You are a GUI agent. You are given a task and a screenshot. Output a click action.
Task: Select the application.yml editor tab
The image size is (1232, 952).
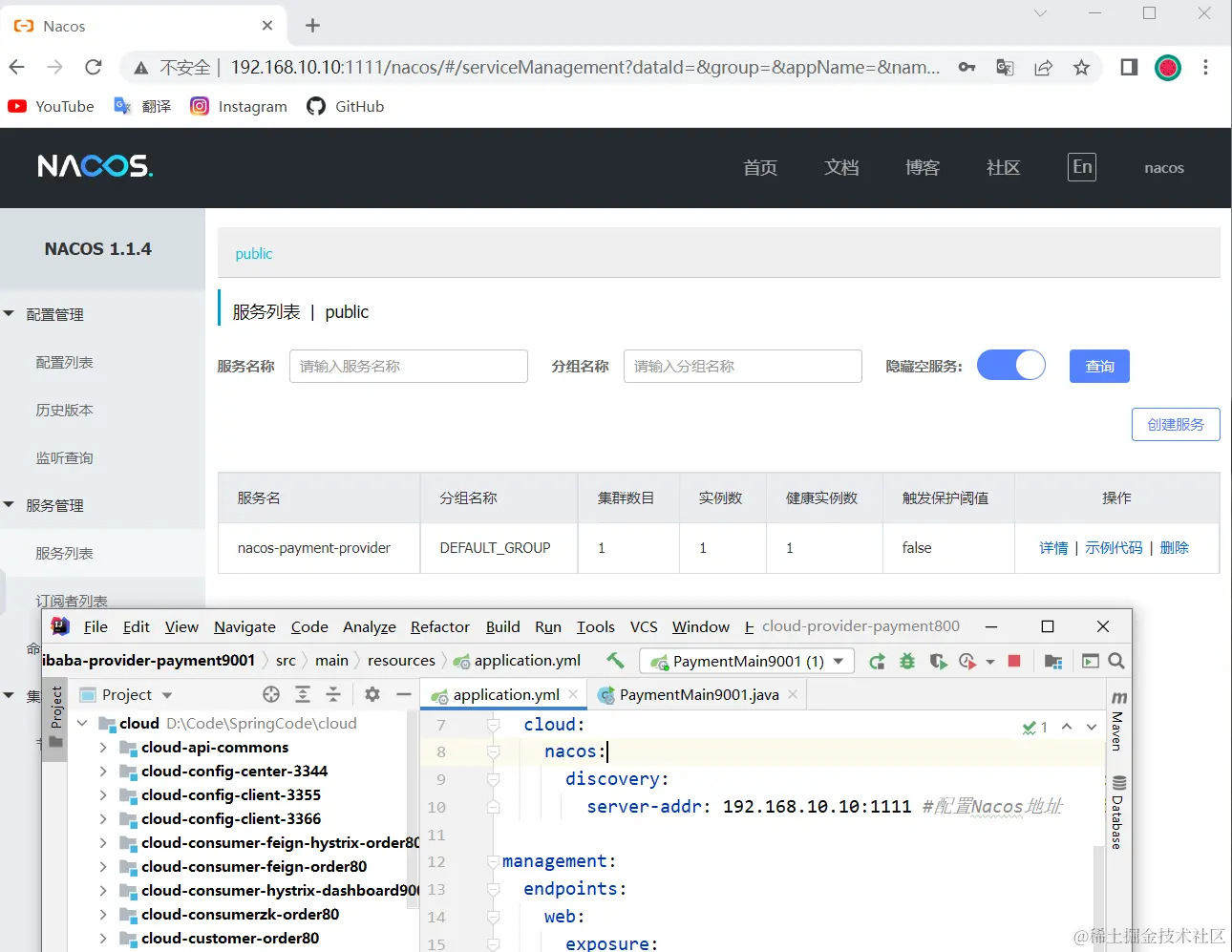(x=505, y=694)
